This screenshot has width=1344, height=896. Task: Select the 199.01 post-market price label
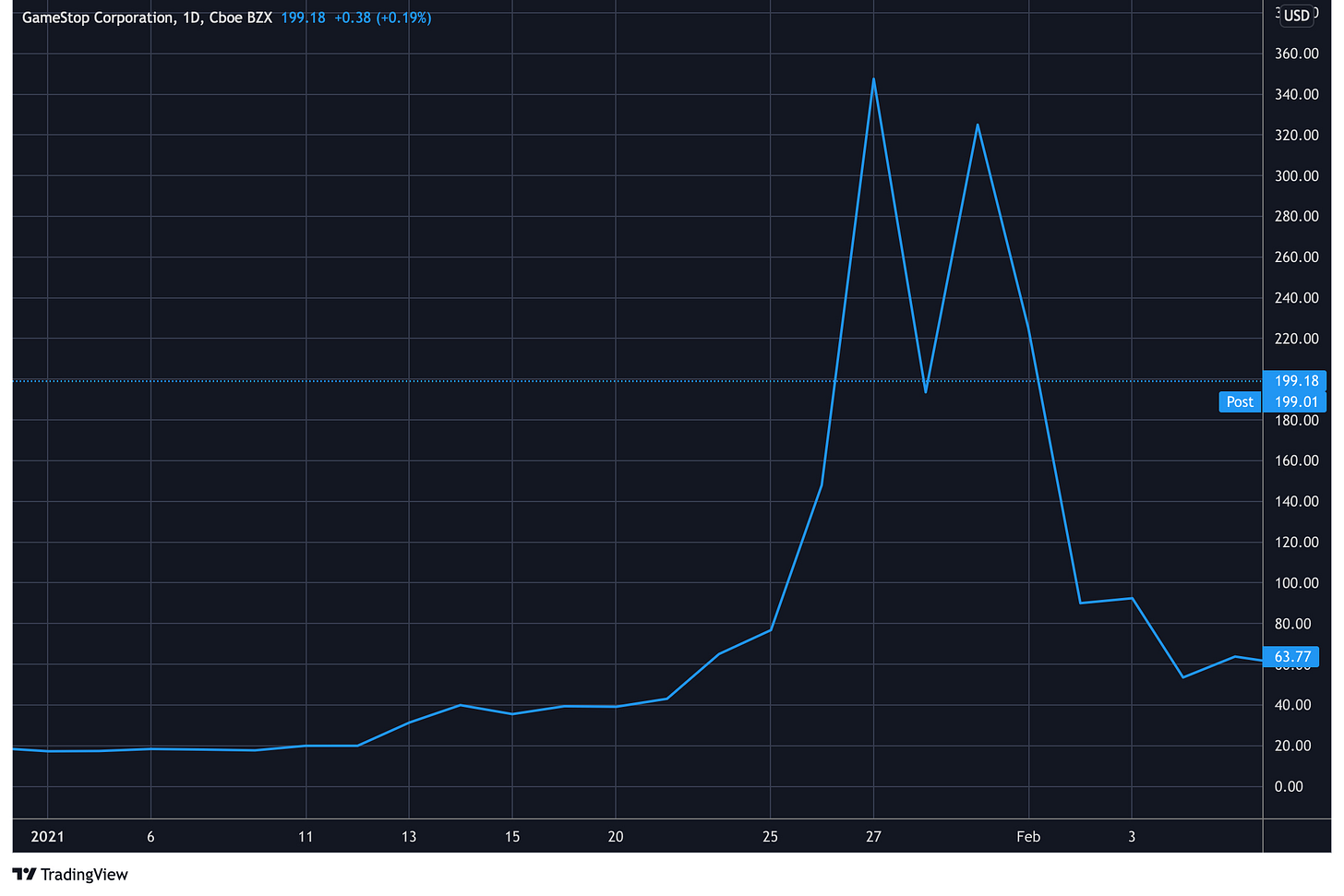1296,401
